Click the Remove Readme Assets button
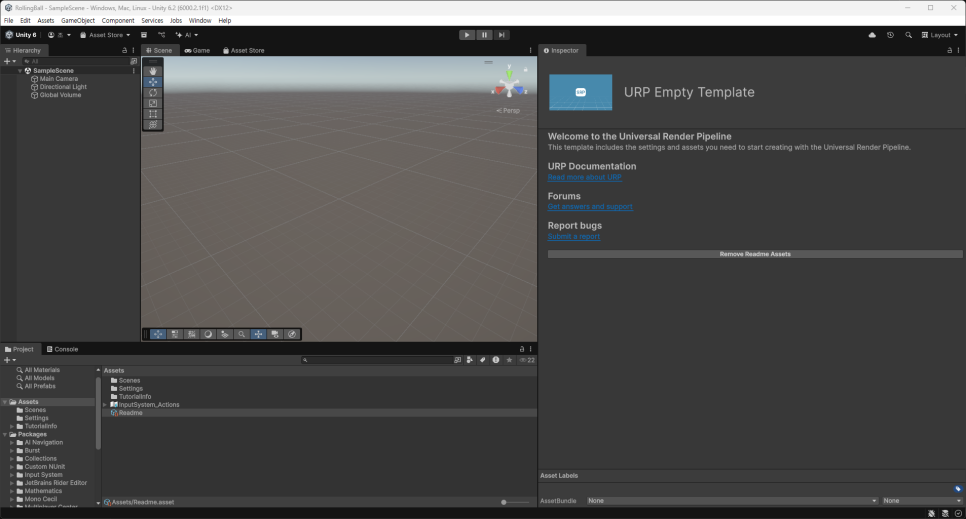This screenshot has width=966, height=519. tap(755, 254)
